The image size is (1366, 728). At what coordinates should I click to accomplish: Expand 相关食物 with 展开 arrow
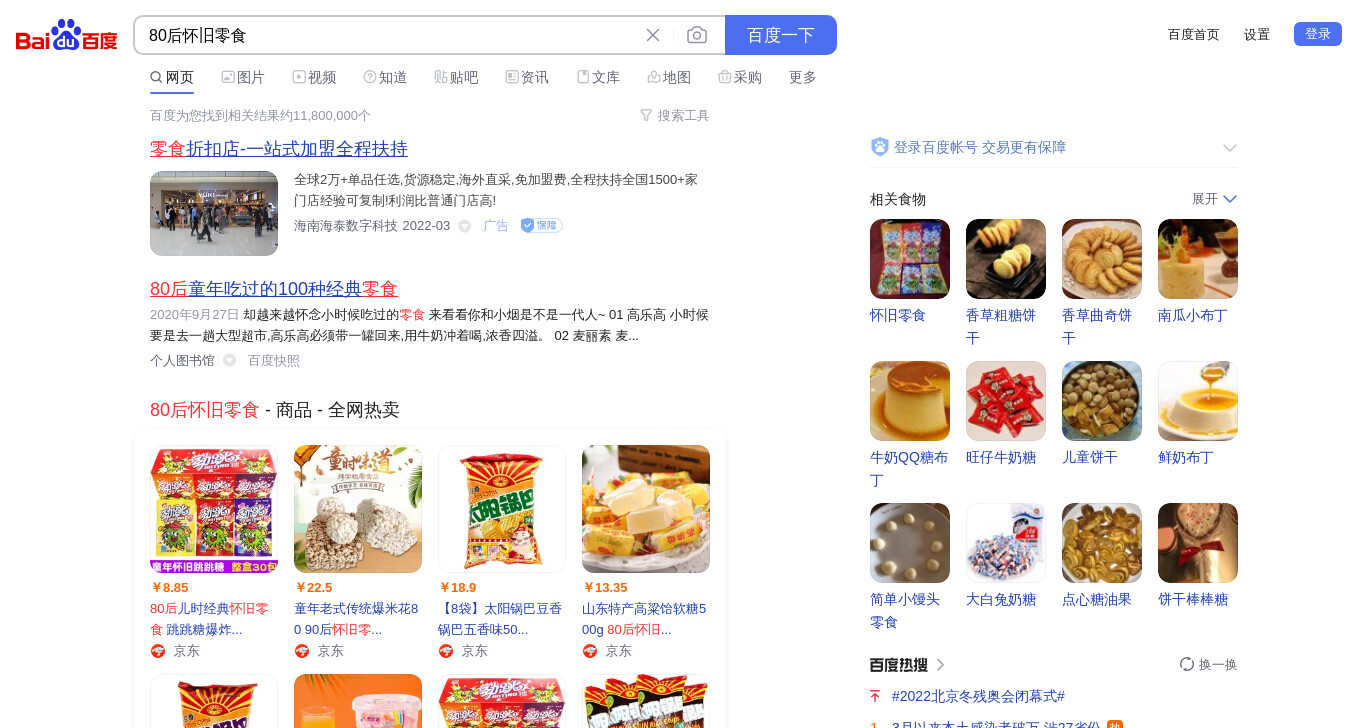pos(1230,199)
